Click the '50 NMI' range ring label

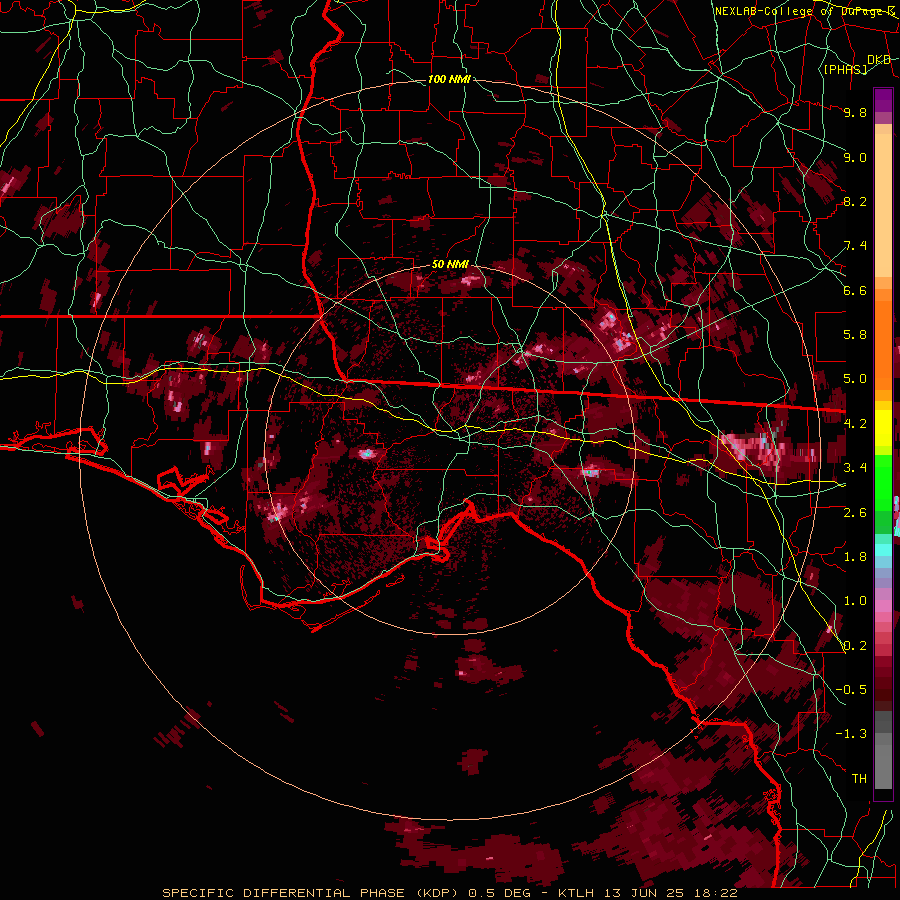(451, 265)
